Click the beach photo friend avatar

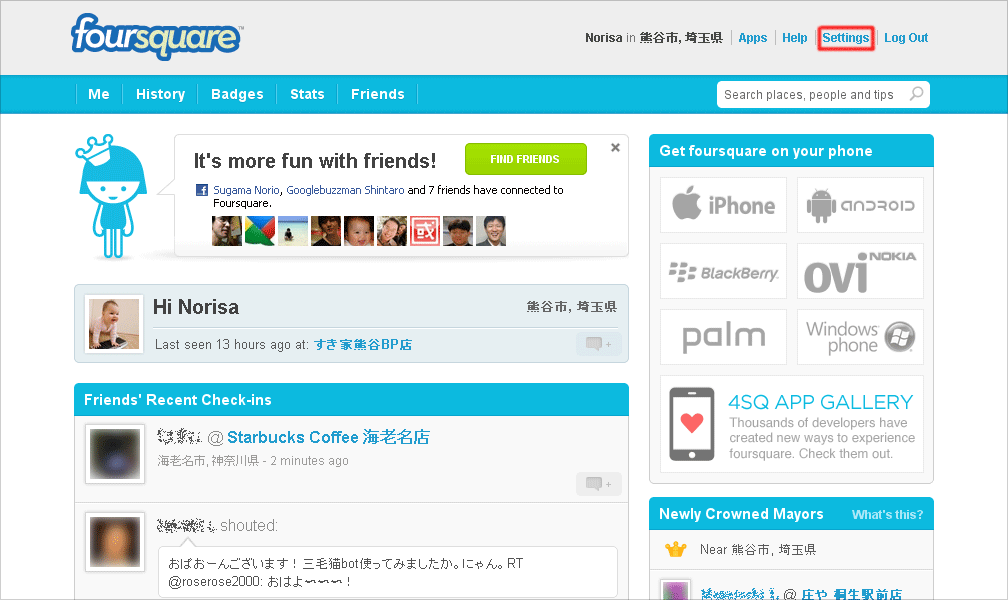pos(292,231)
